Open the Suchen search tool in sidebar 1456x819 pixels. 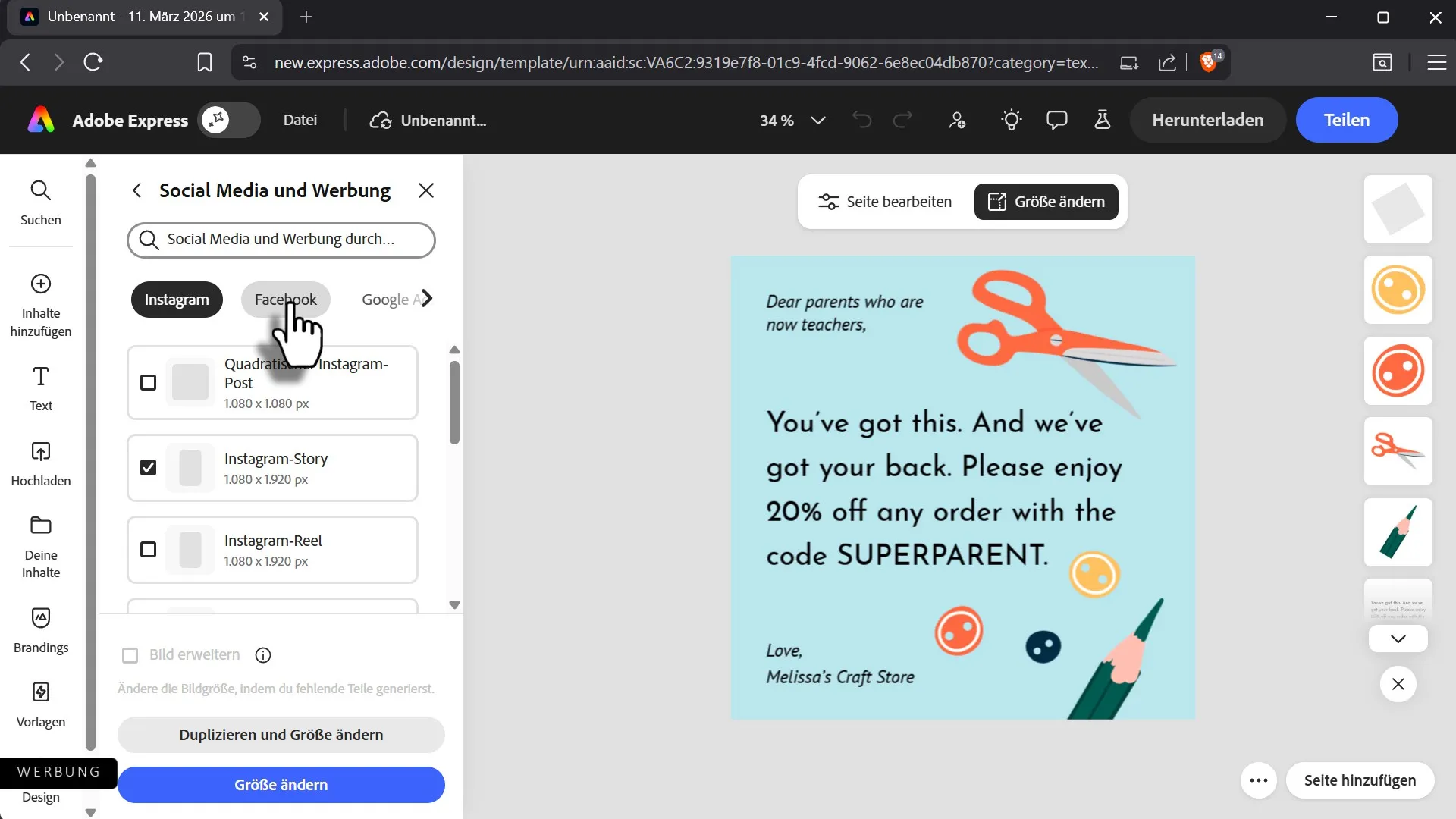pyautogui.click(x=41, y=202)
